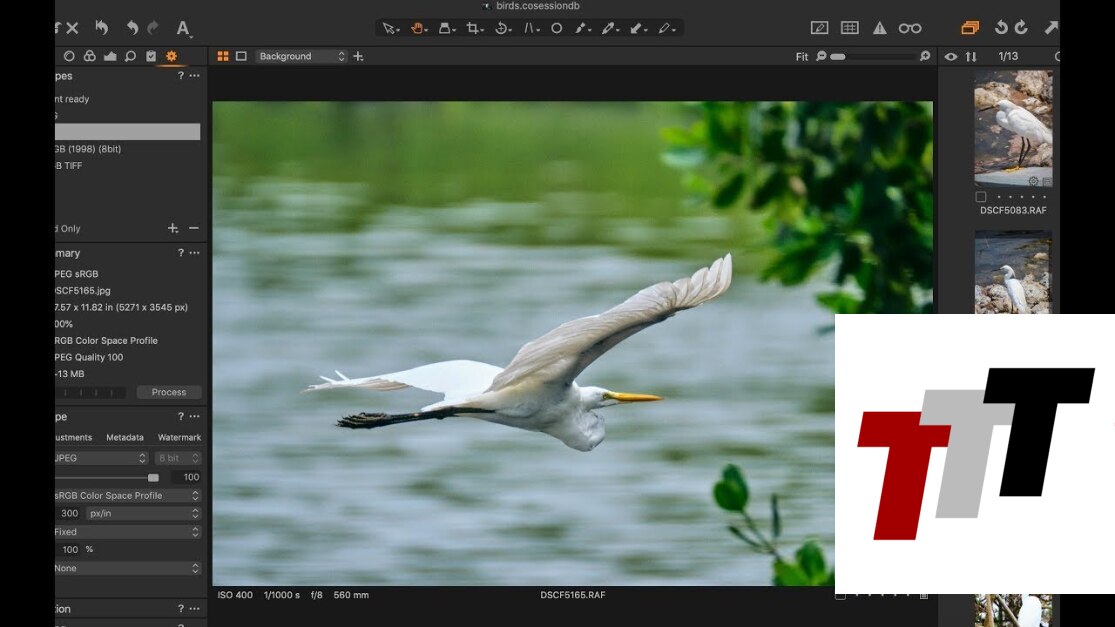The height and width of the screenshot is (627, 1115).
Task: Open the Output tool tab gear icon
Action: (x=171, y=56)
